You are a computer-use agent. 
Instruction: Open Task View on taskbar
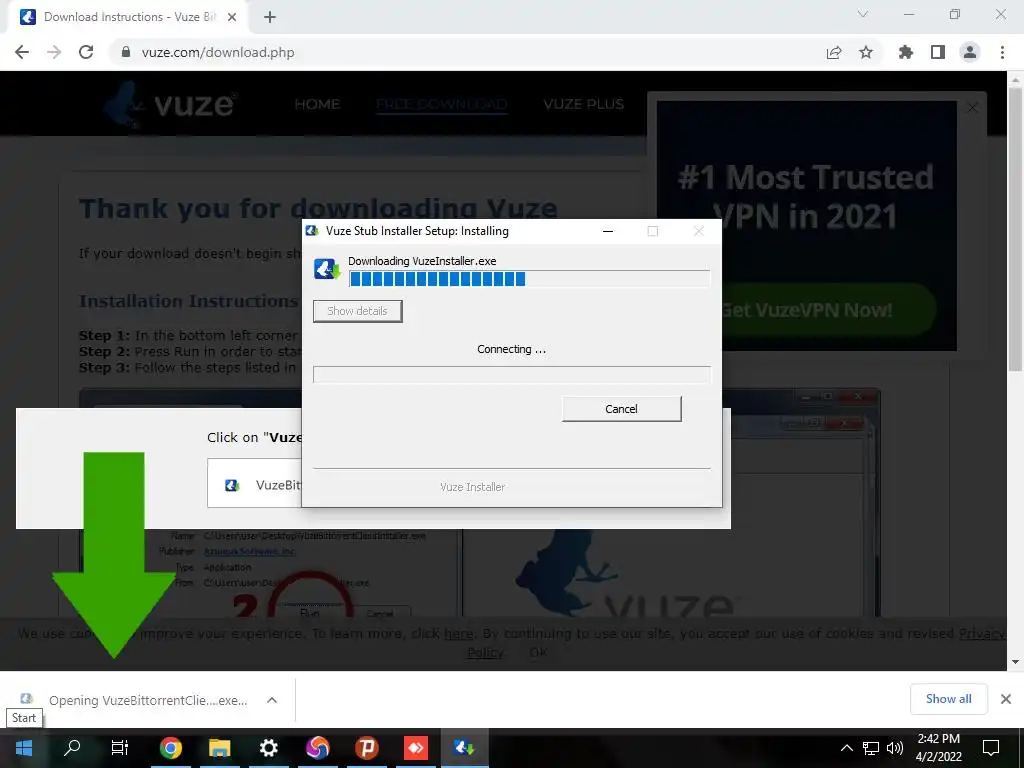click(120, 748)
